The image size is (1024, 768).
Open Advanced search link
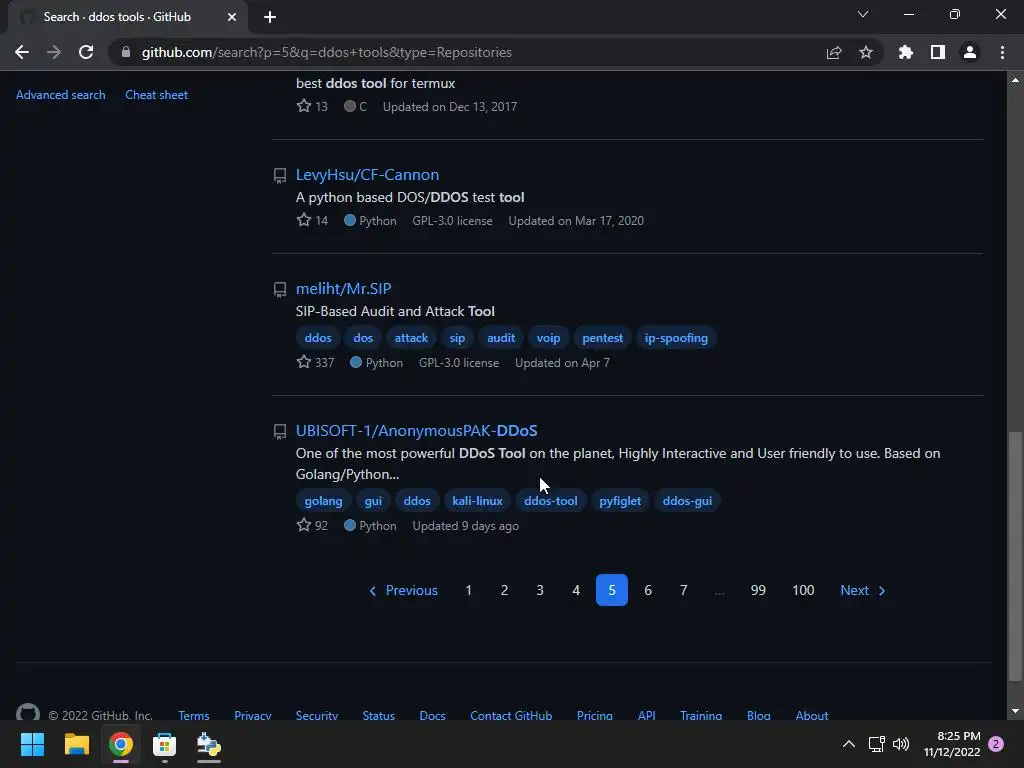pos(61,95)
